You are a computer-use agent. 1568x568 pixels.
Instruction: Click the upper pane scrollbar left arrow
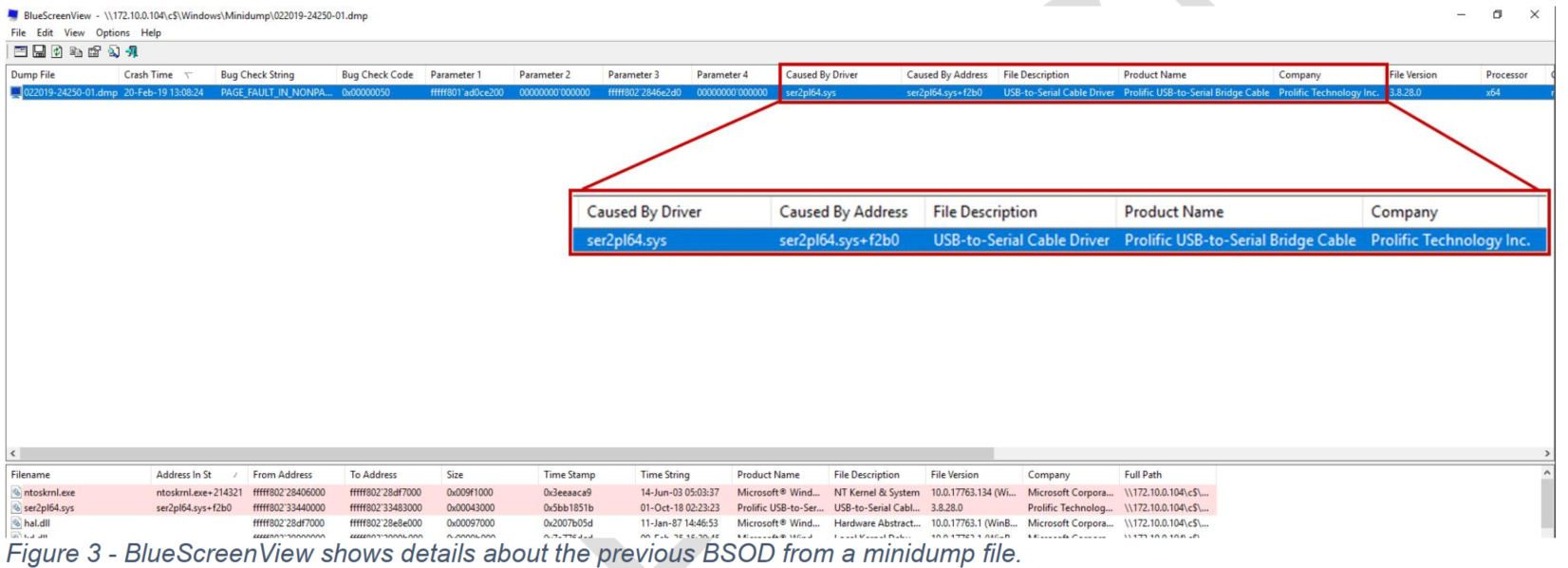pos(12,454)
